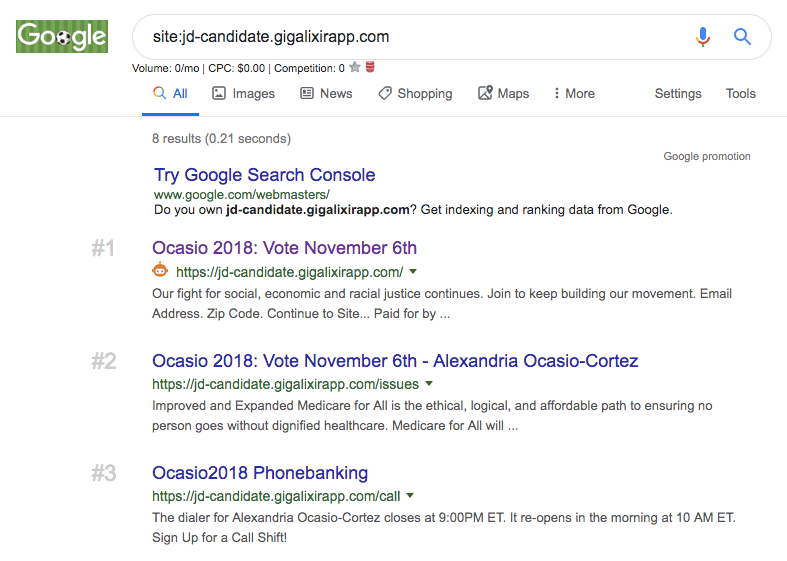Switch to the News tab

click(x=326, y=94)
